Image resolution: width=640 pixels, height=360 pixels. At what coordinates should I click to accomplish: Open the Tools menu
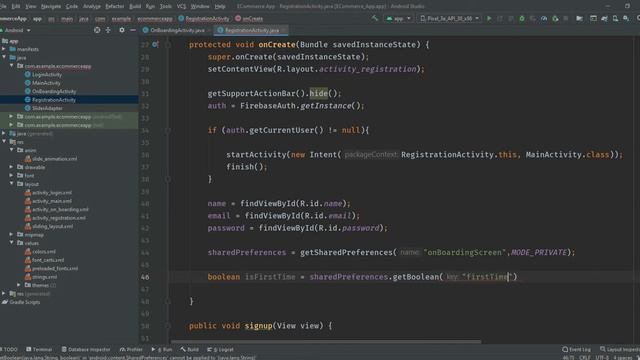pyautogui.click(x=166, y=6)
